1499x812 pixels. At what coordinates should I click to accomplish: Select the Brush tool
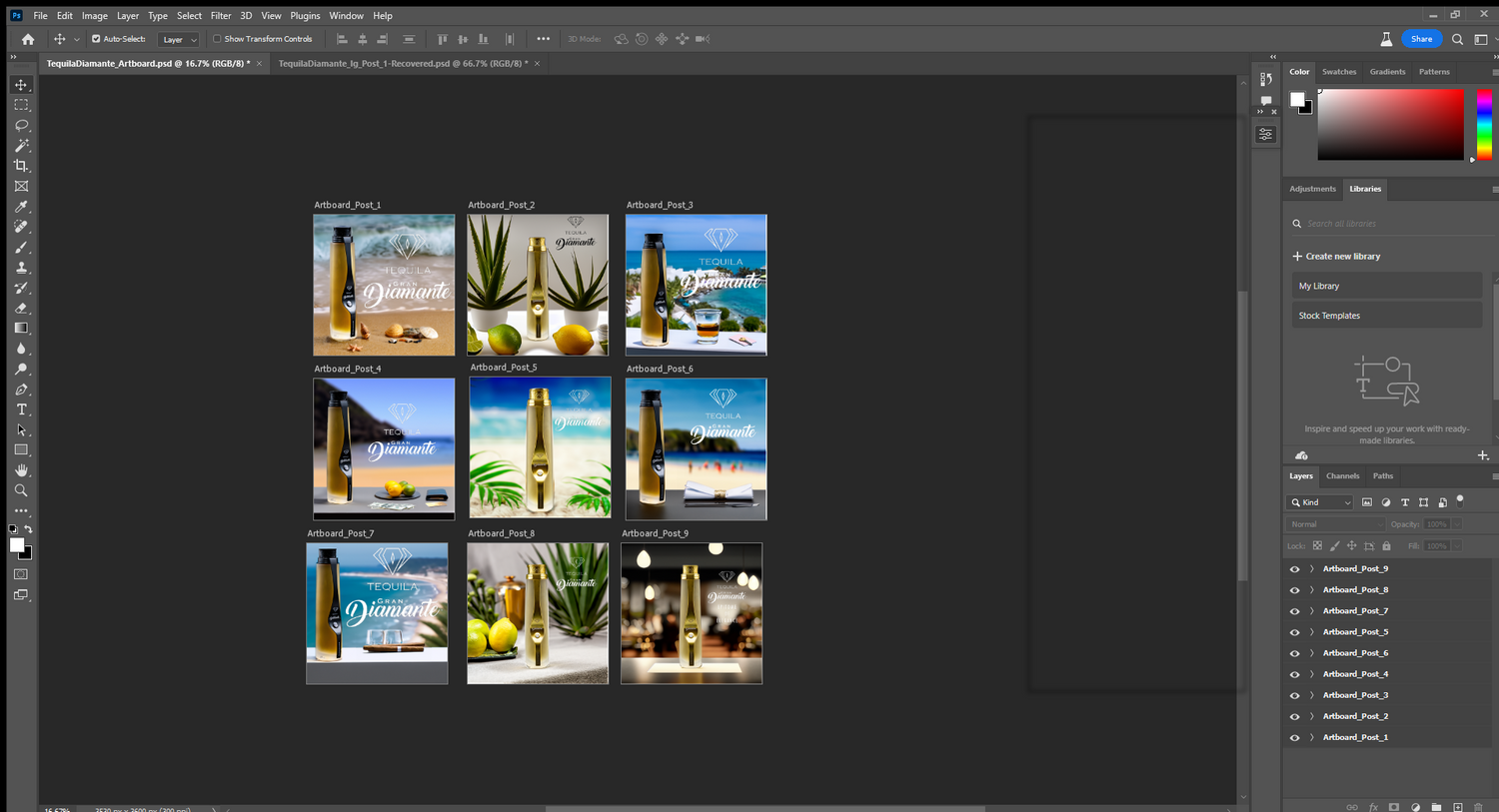(x=21, y=247)
